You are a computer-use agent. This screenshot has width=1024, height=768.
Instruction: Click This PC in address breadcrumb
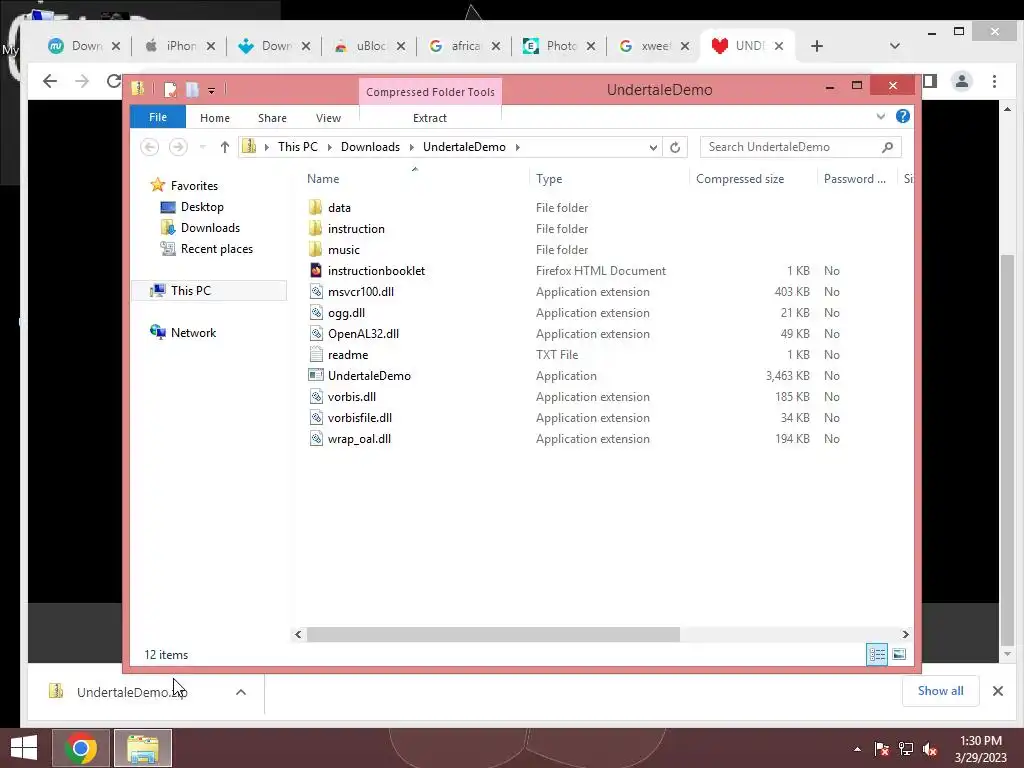pos(298,147)
